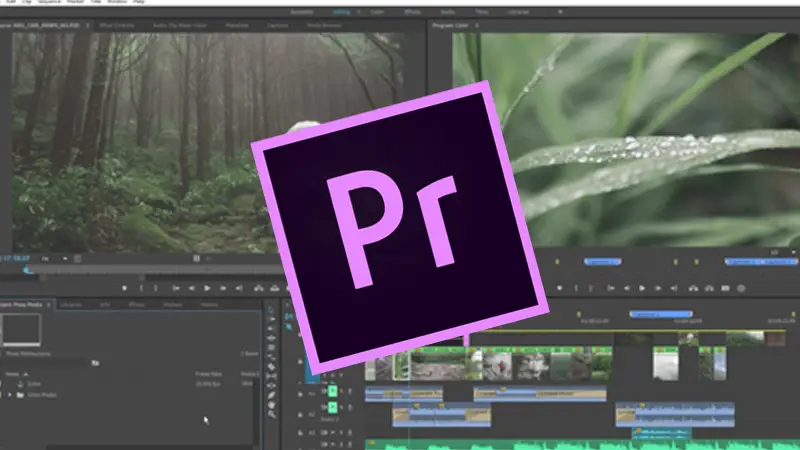Viewport: 800px width, 450px height.
Task: Open Libraries tab beside the Project panel
Action: pyautogui.click(x=71, y=305)
